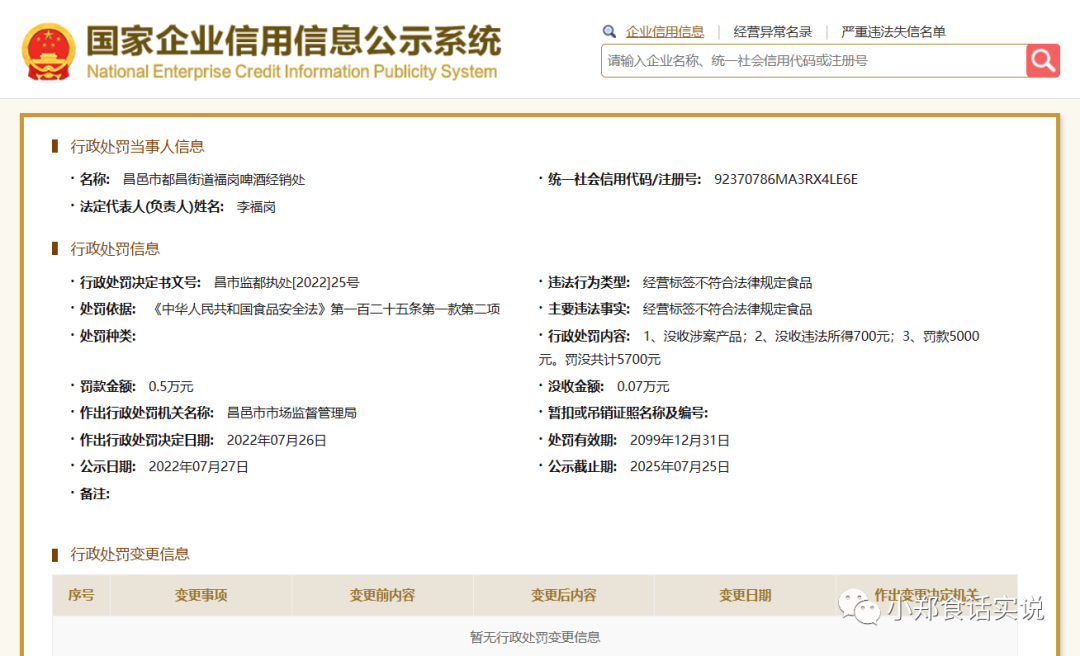Click the 行政处罚信息 section heading
The width and height of the screenshot is (1080, 656).
(x=115, y=249)
